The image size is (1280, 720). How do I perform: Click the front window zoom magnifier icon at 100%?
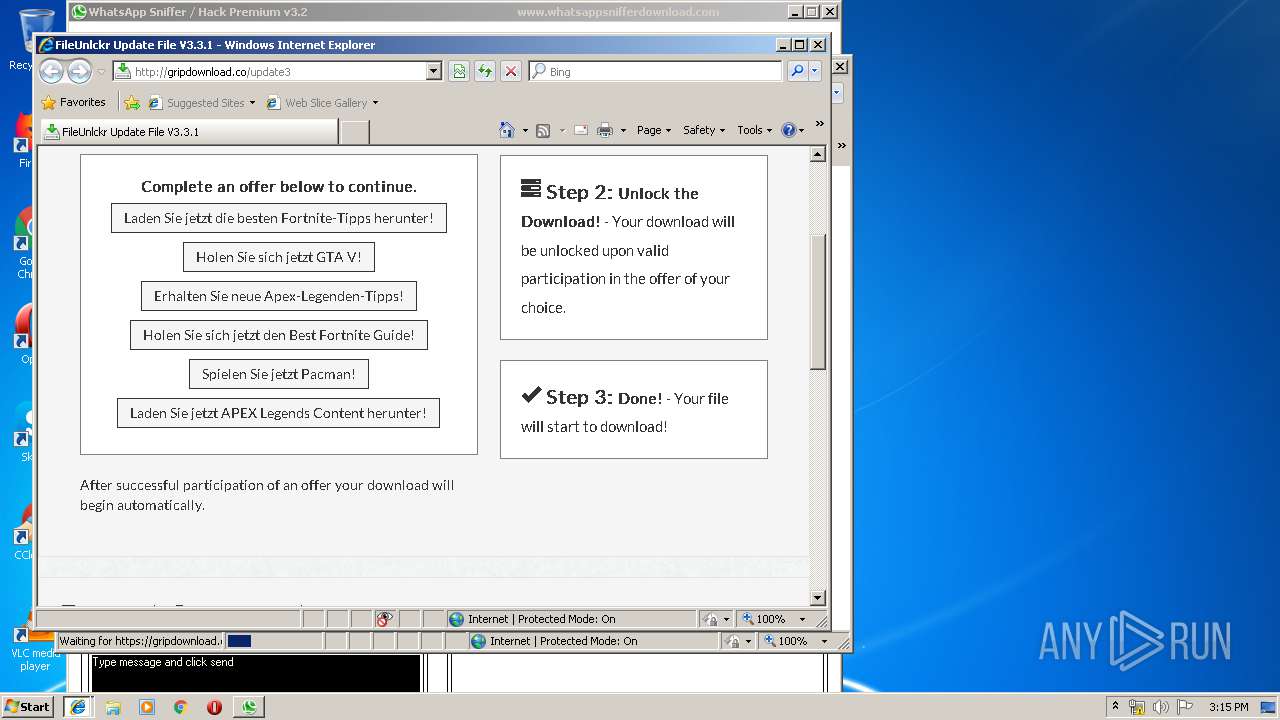point(748,619)
